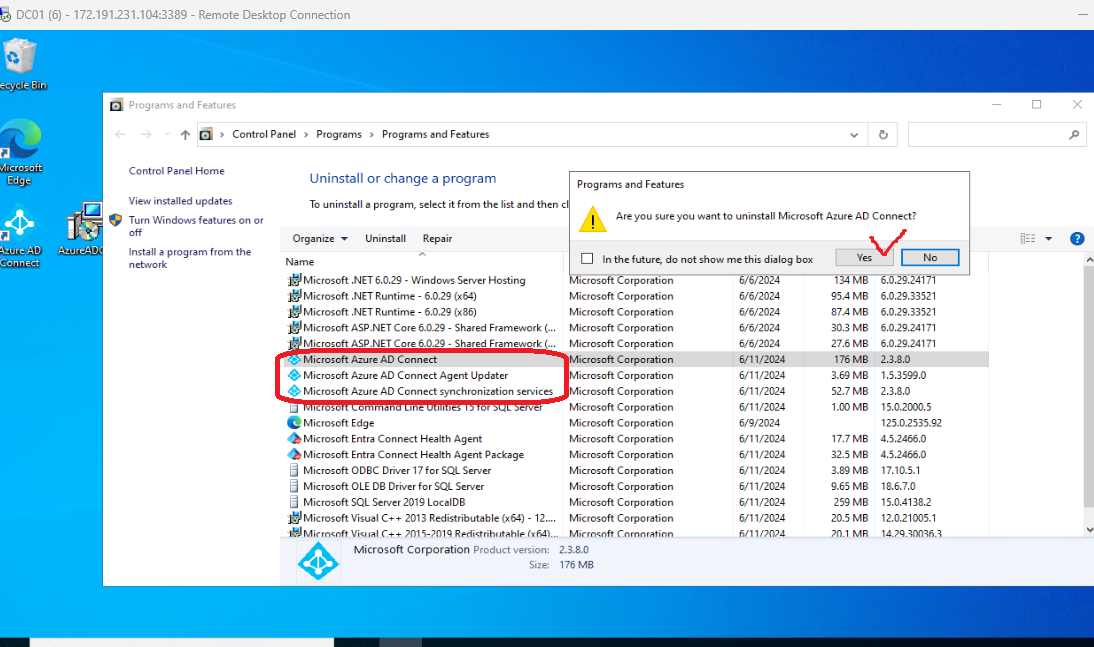Image resolution: width=1094 pixels, height=647 pixels.
Task: Open Microsoft Edge desktop shortcut
Action: pos(21,152)
